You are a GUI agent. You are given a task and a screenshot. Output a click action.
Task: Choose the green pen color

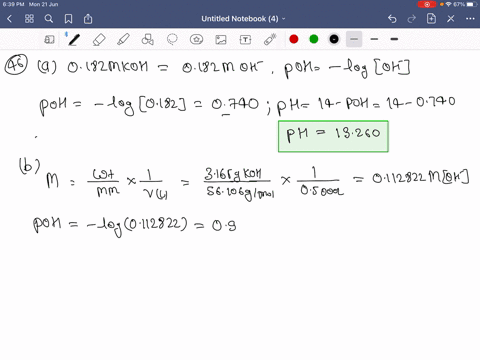pos(314,39)
